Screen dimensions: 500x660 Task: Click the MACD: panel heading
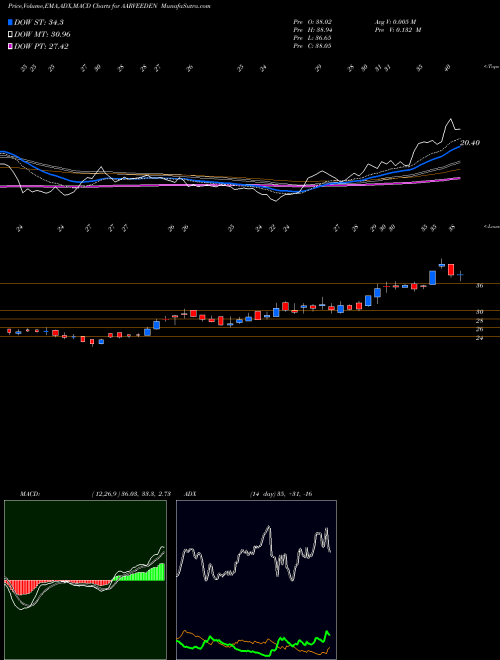click(29, 494)
